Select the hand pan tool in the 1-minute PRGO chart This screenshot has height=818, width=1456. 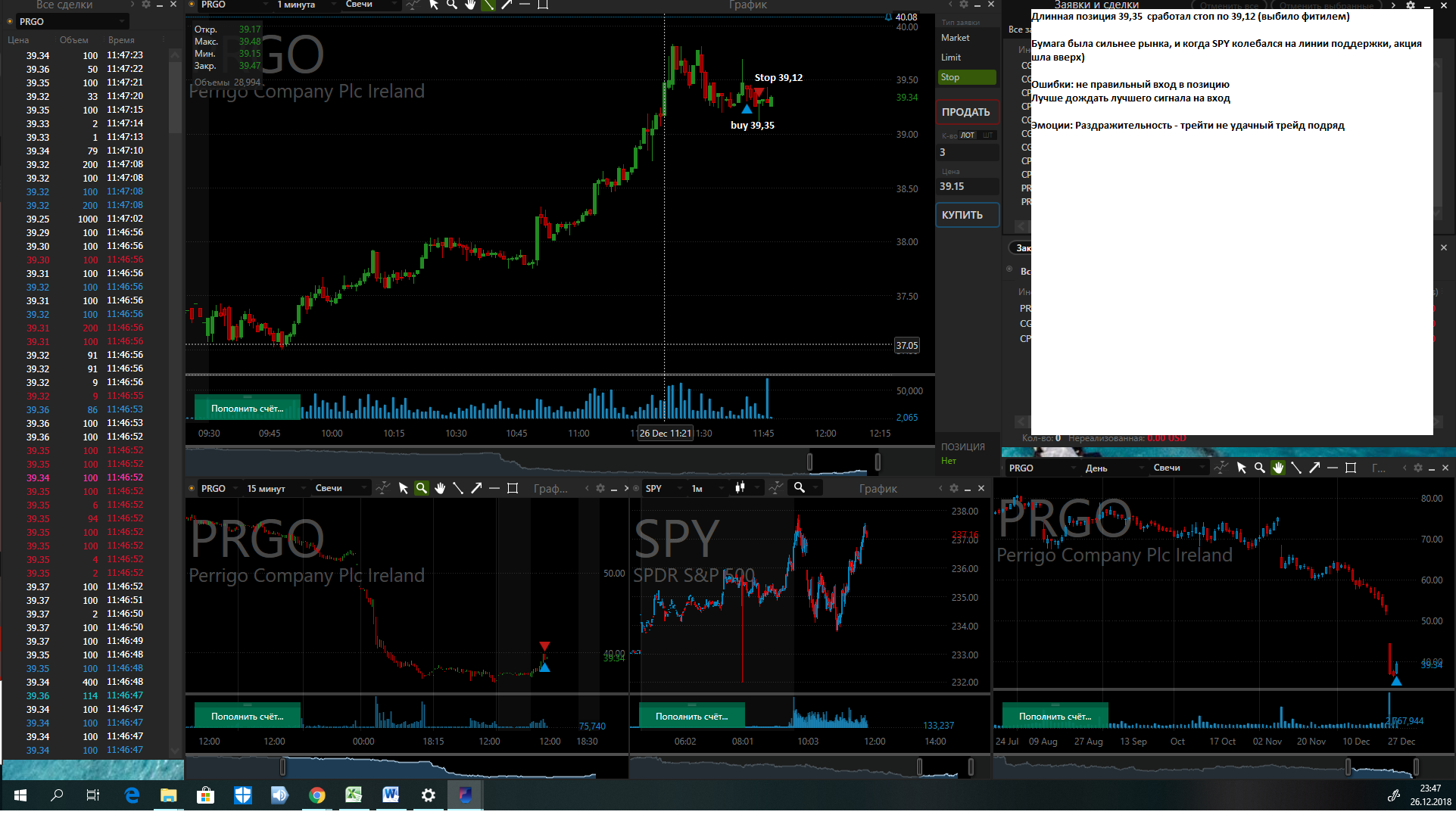[x=470, y=5]
